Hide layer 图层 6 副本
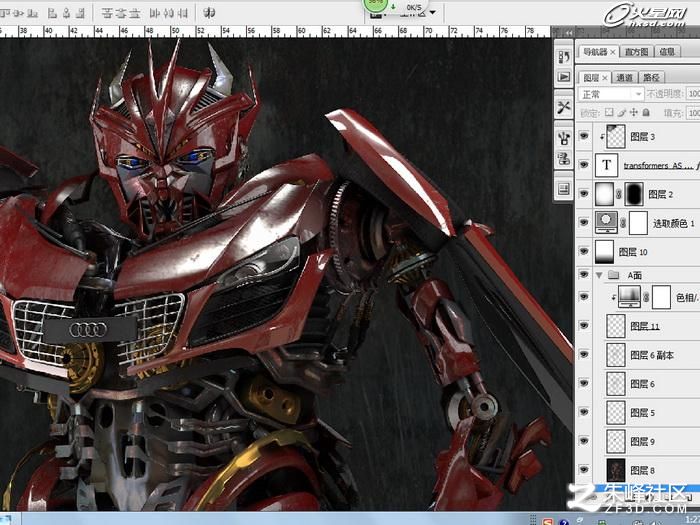The image size is (700, 525). [x=584, y=354]
